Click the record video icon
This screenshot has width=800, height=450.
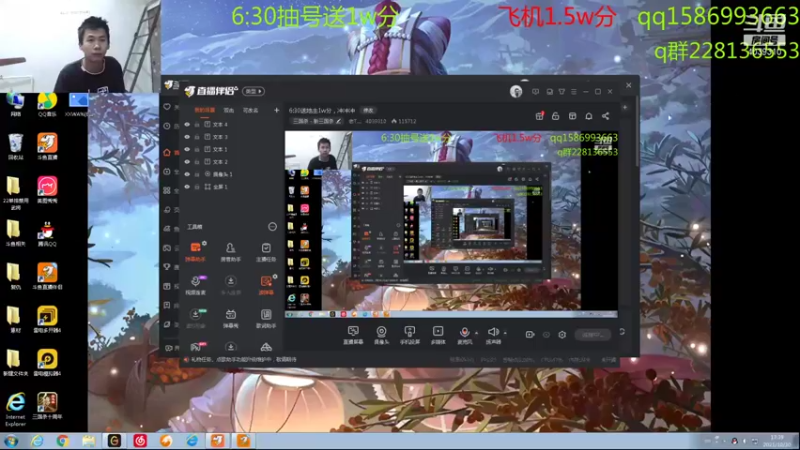[530, 335]
